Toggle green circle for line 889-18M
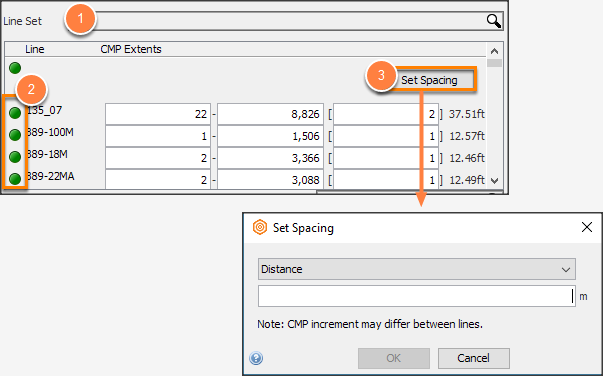This screenshot has height=376, width=603. click(15, 157)
